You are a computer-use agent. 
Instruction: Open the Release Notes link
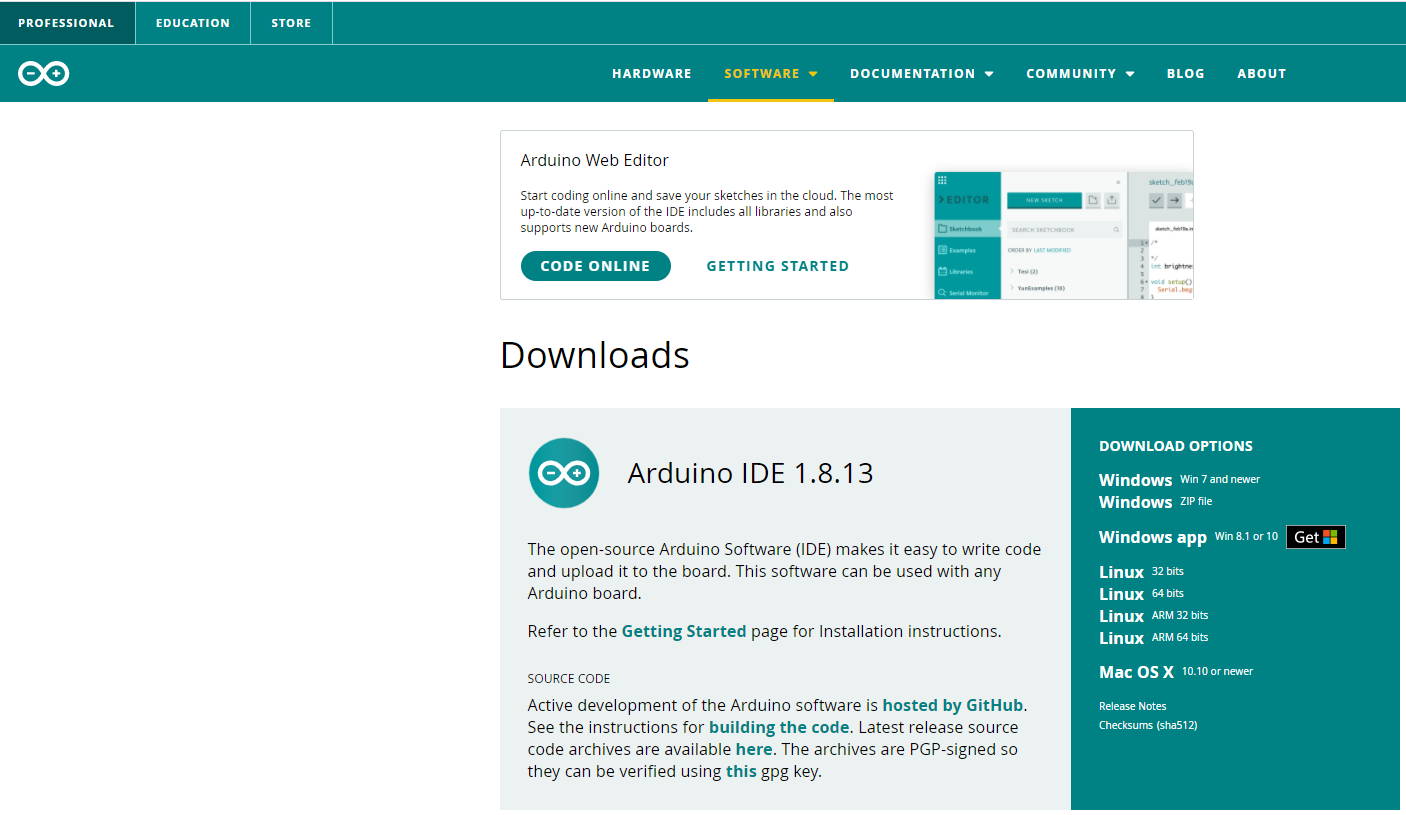(x=1133, y=706)
